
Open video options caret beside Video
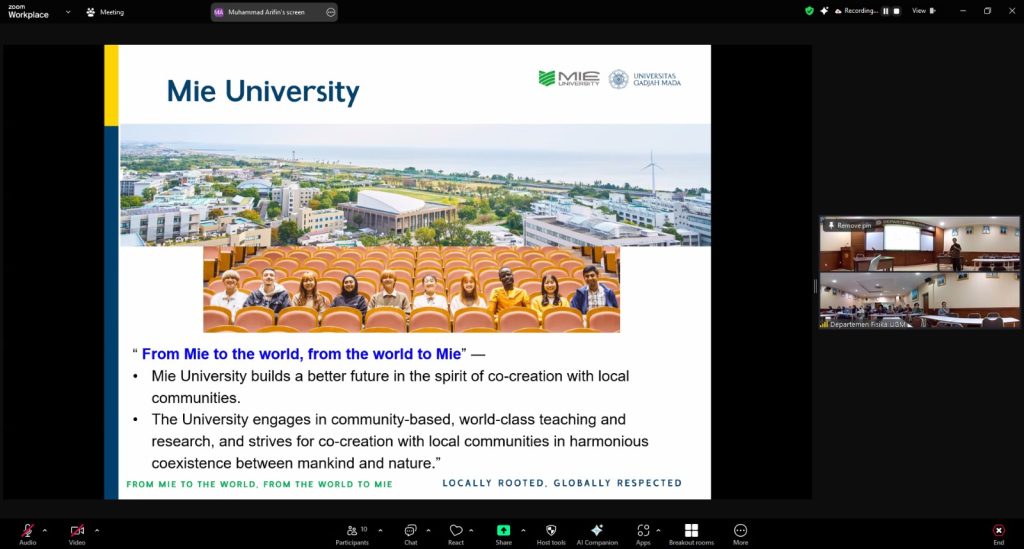point(97,530)
